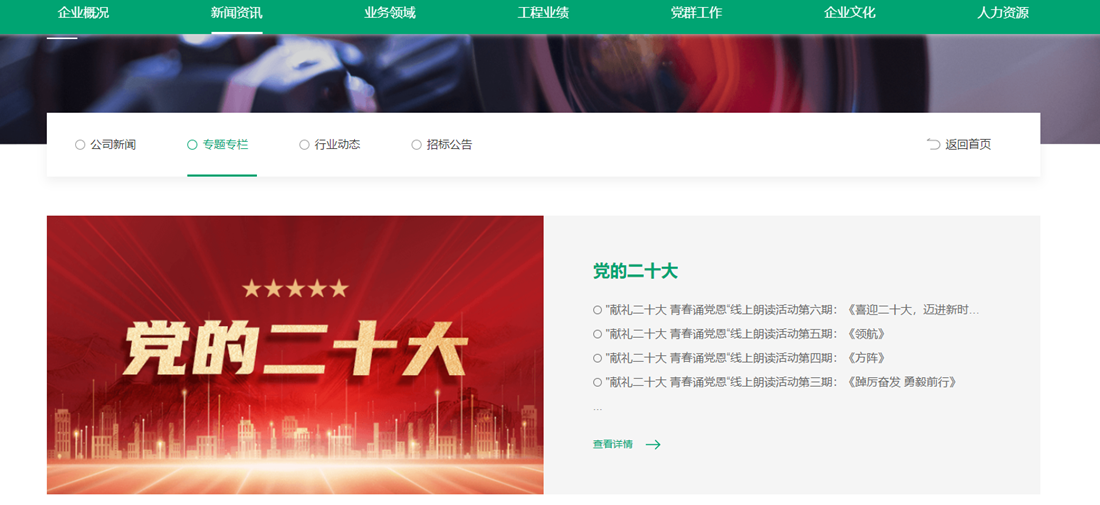Click the circle icon before 行业动态
The height and width of the screenshot is (505, 1100).
tap(304, 144)
